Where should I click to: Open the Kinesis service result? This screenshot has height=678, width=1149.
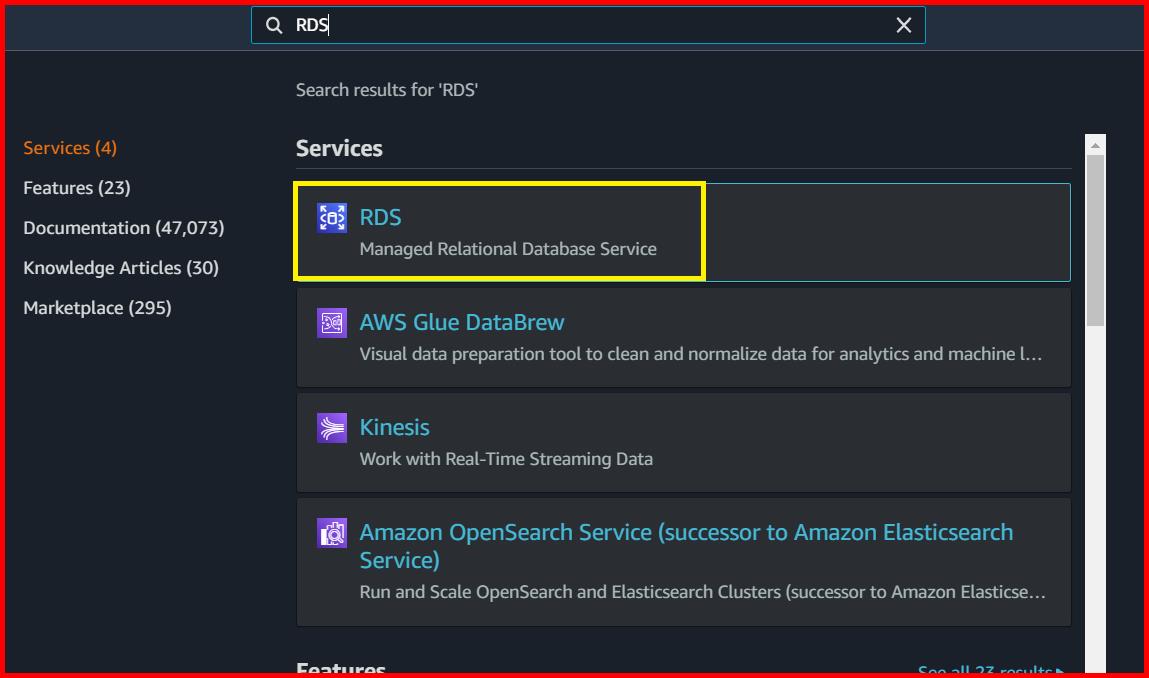pyautogui.click(x=394, y=427)
